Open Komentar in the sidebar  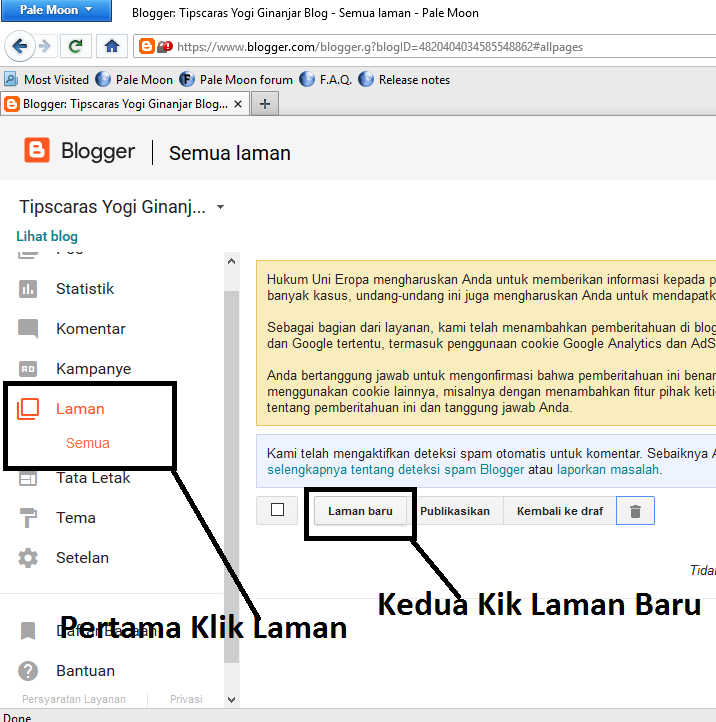91,329
